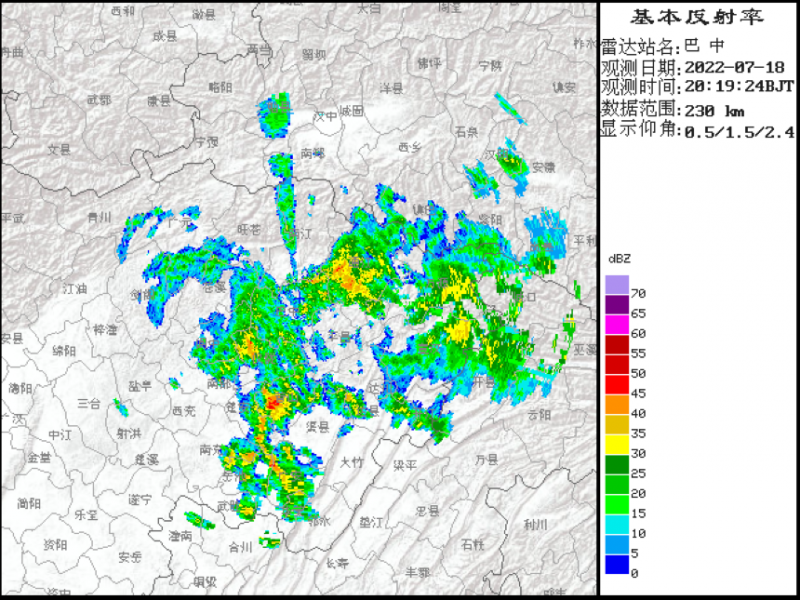This screenshot has height=600, width=800.
Task: Click the 梁平 county label on map
Action: click(x=405, y=465)
